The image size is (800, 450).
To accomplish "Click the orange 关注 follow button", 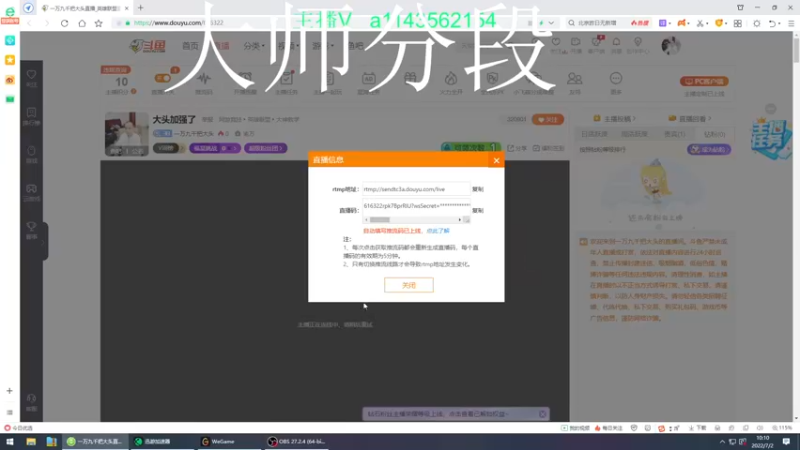I will pos(547,119).
